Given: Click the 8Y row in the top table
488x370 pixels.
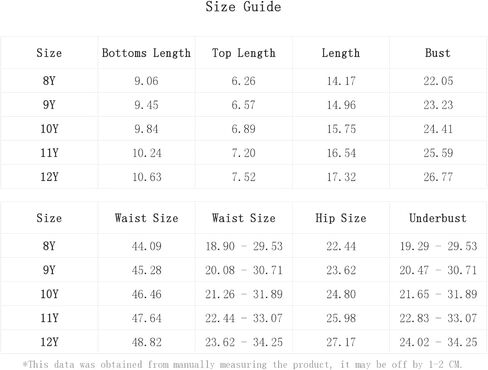Looking at the screenshot, I should [x=244, y=81].
